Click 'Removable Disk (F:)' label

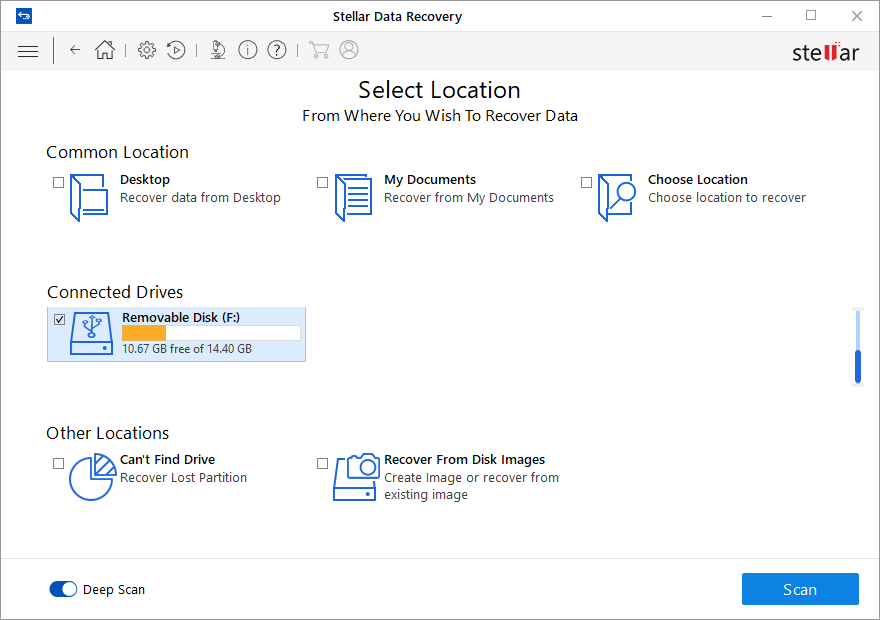[181, 318]
